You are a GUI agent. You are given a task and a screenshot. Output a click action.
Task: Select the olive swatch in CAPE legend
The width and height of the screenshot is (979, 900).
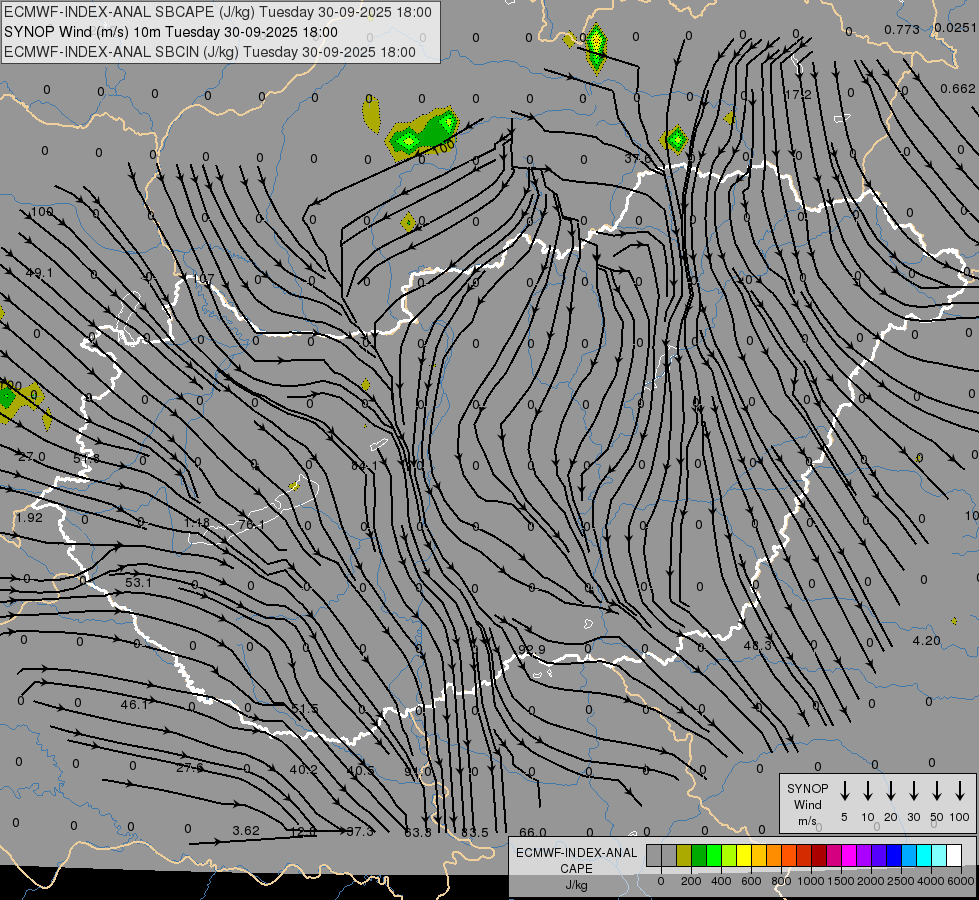(x=684, y=856)
